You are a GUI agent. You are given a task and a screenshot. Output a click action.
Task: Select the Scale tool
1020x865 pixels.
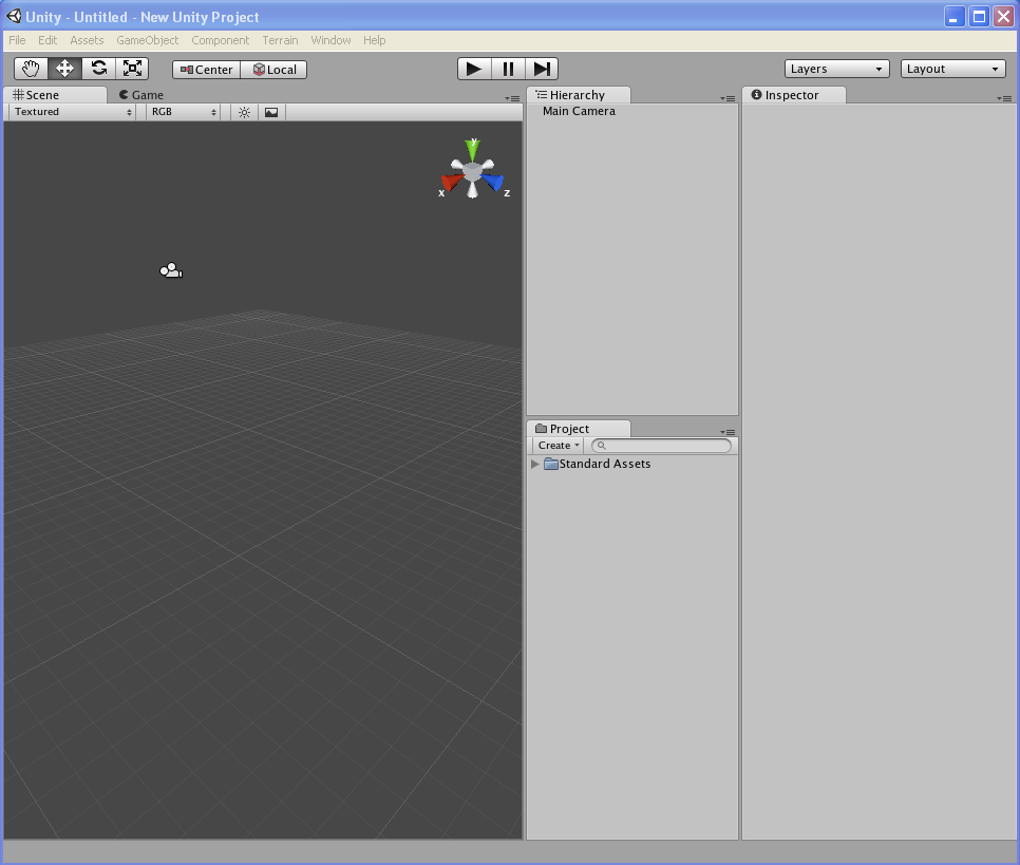pyautogui.click(x=133, y=68)
